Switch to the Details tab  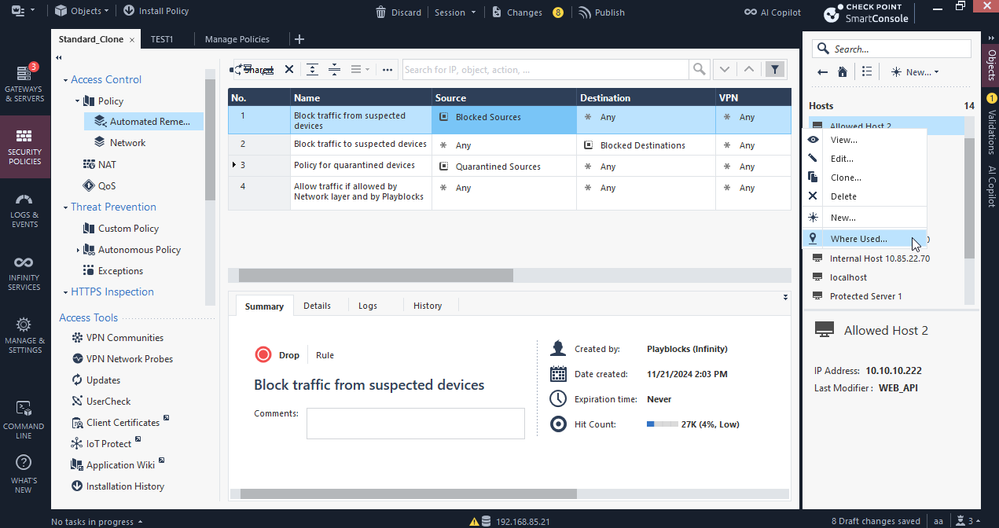317,306
